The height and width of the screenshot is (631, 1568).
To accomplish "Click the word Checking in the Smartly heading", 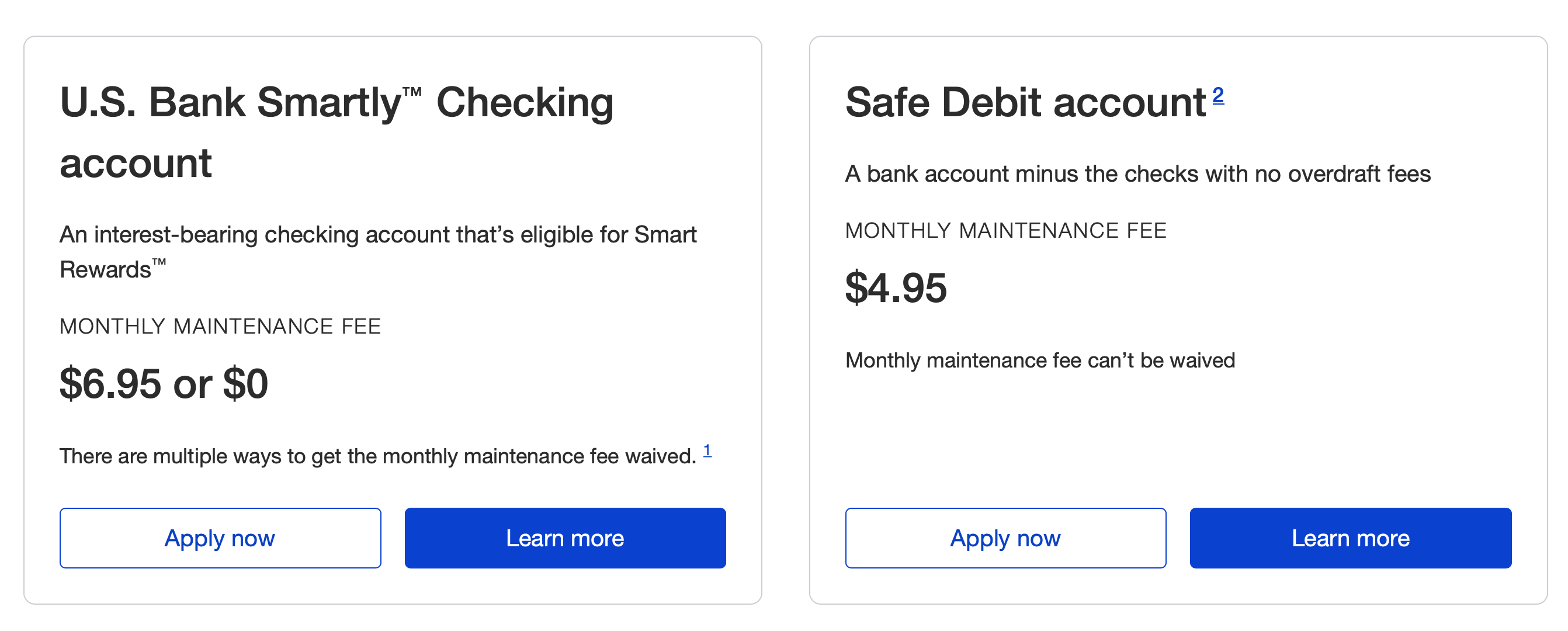I will pyautogui.click(x=525, y=102).
